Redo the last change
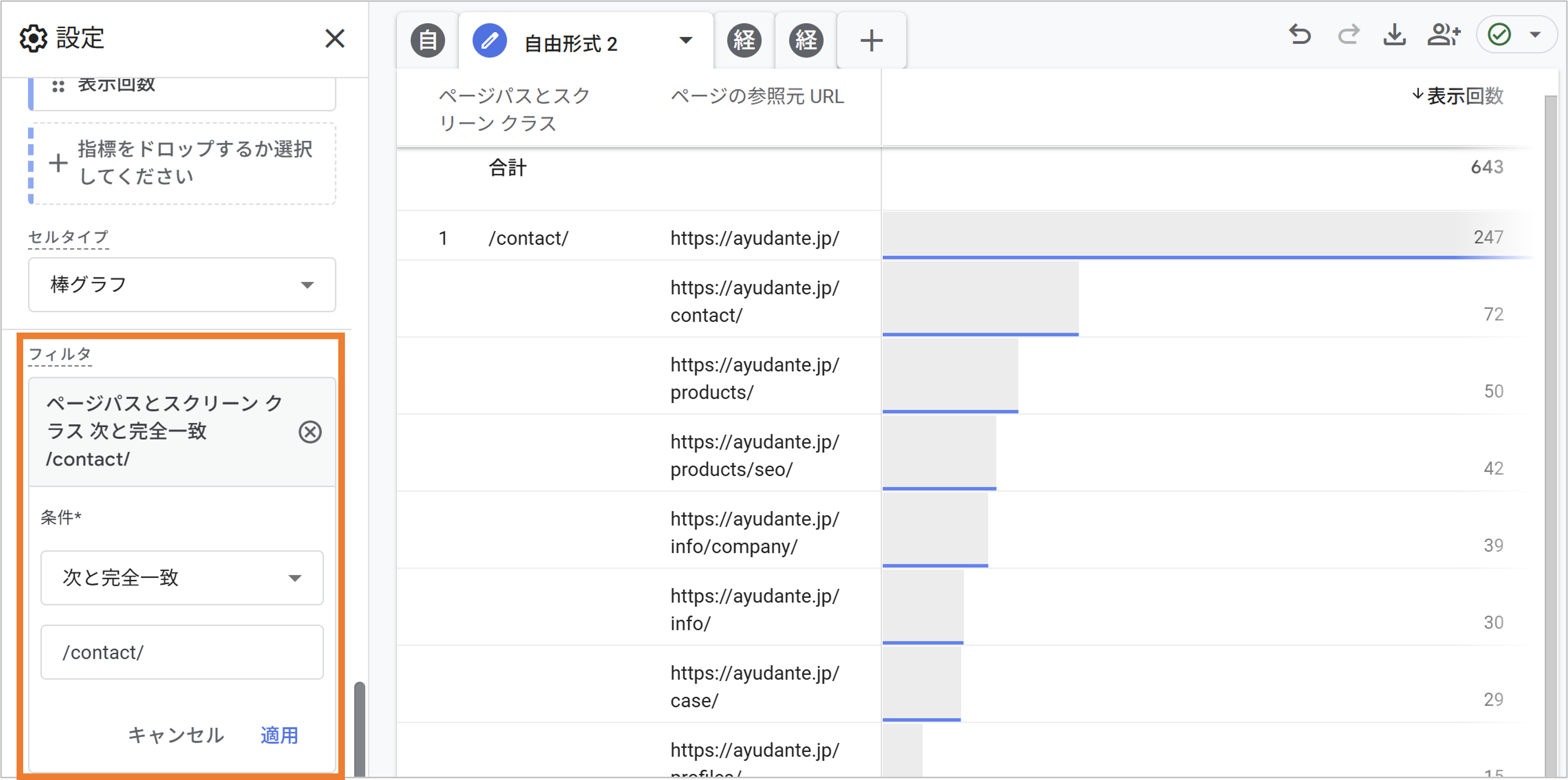Image resolution: width=1568 pixels, height=780 pixels. coord(1348,35)
